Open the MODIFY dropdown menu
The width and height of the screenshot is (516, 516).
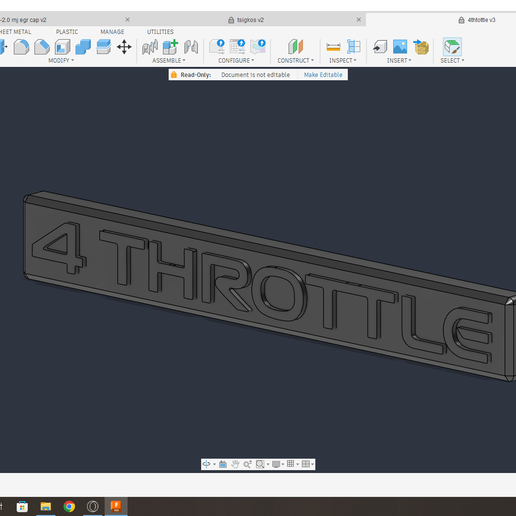[61, 60]
